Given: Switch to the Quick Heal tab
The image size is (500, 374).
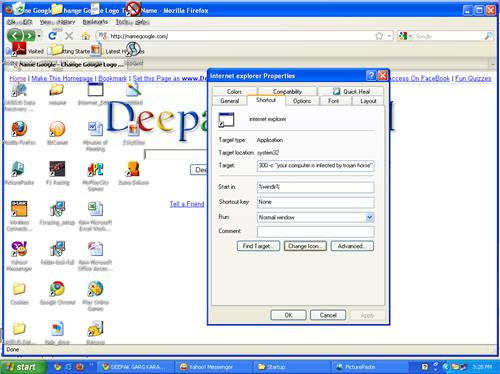Looking at the screenshot, I should [x=351, y=91].
